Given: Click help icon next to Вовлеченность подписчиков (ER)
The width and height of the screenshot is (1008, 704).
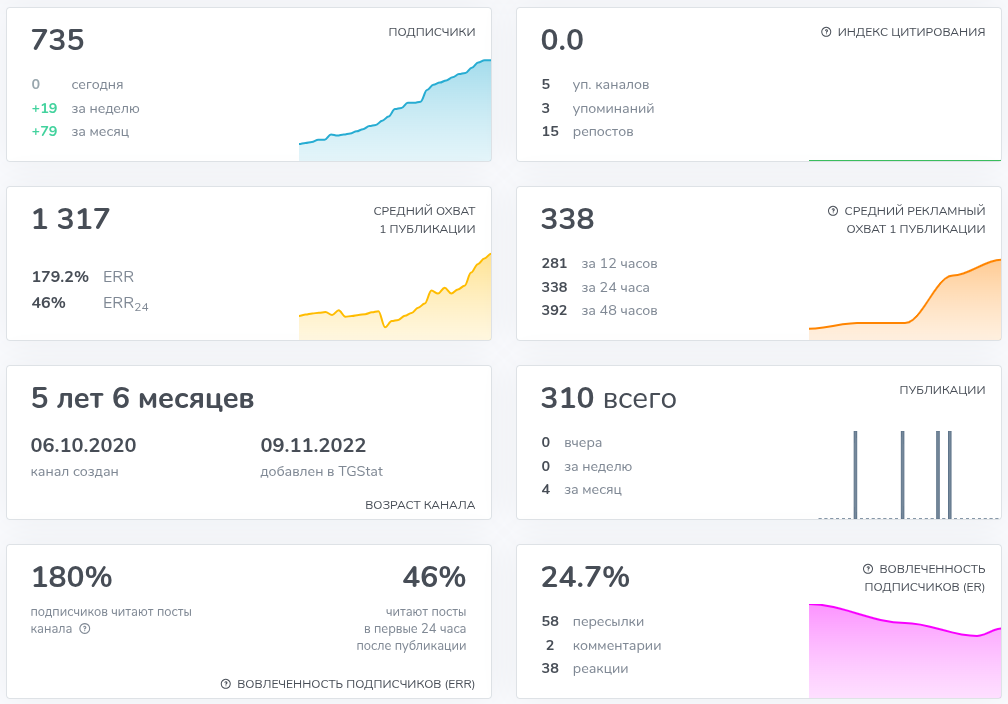Looking at the screenshot, I should [868, 568].
